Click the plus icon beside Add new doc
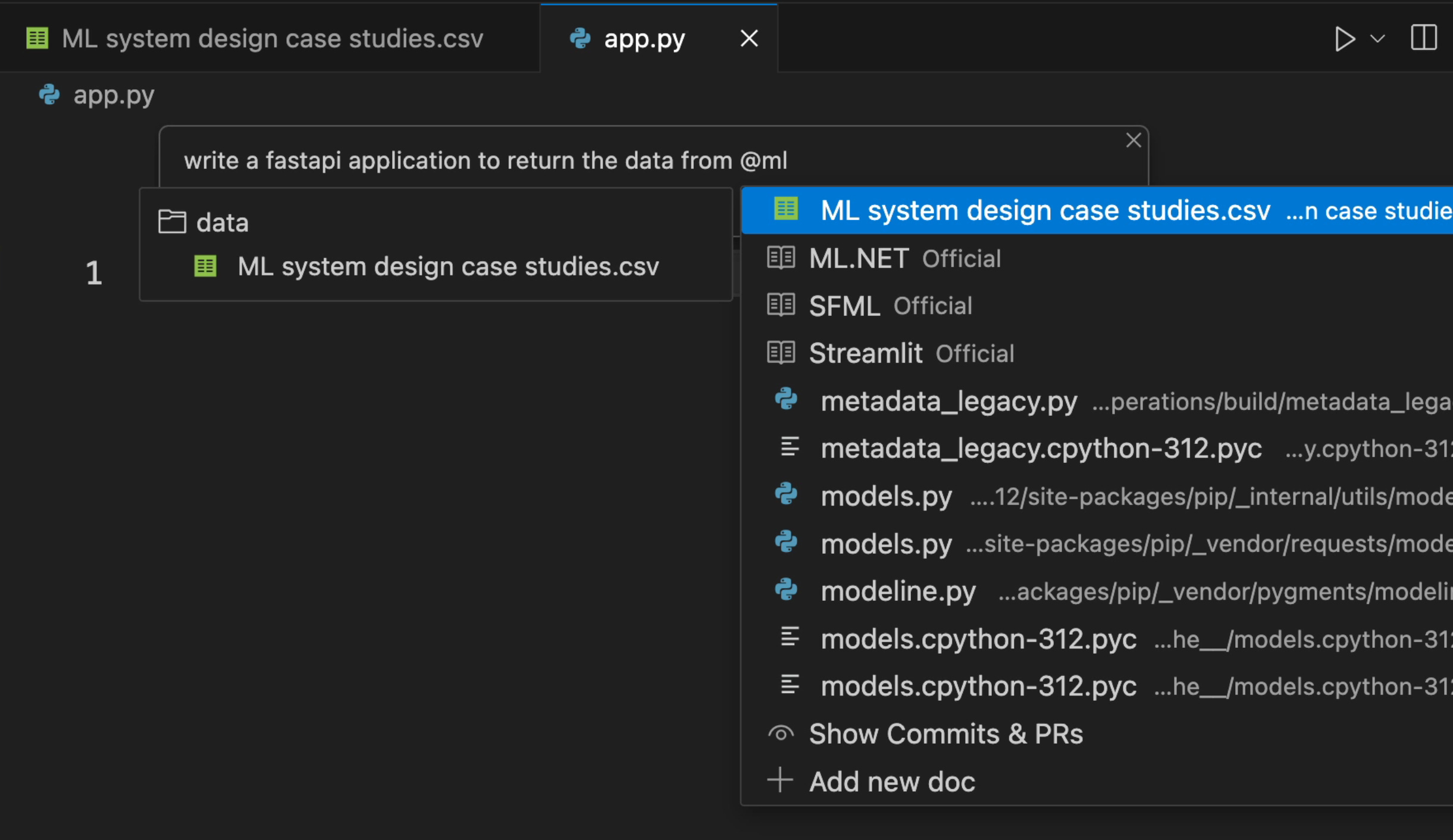Viewport: 1453px width, 840px height. coord(780,780)
